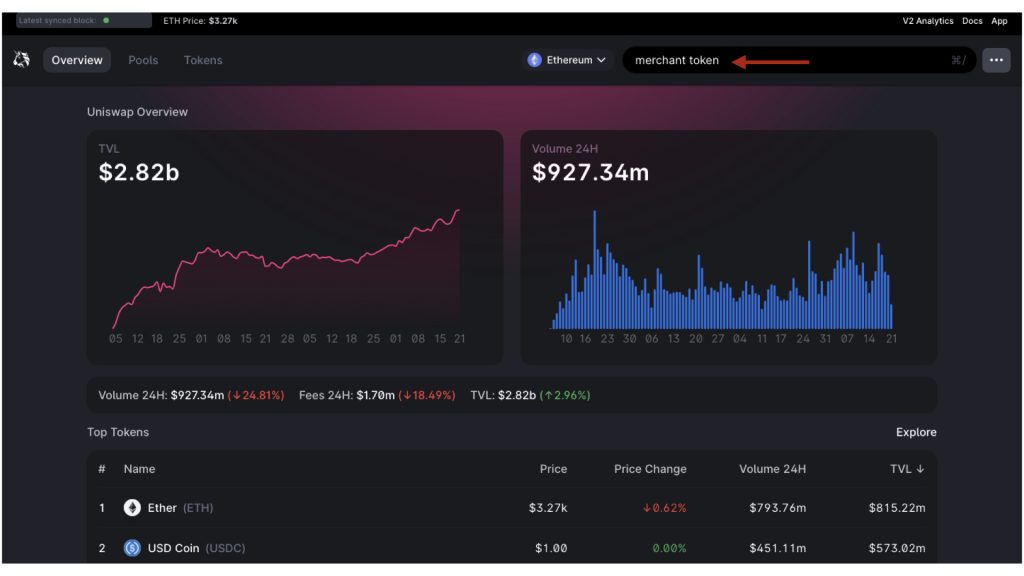Open the three-dots more menu
Screen dimensions: 1024x576
tap(996, 60)
